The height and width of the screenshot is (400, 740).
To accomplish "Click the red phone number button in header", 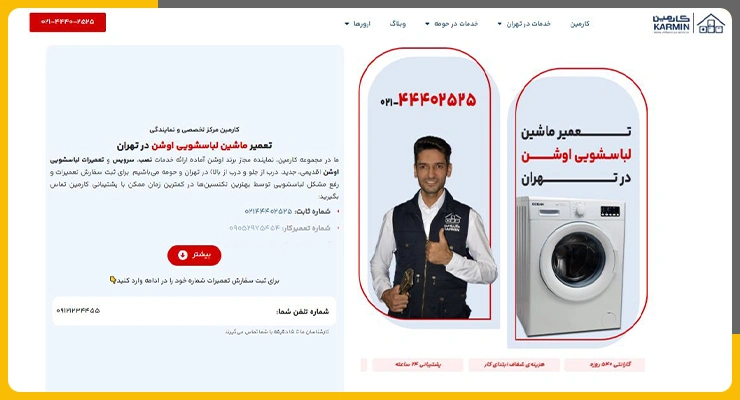I will [x=67, y=22].
